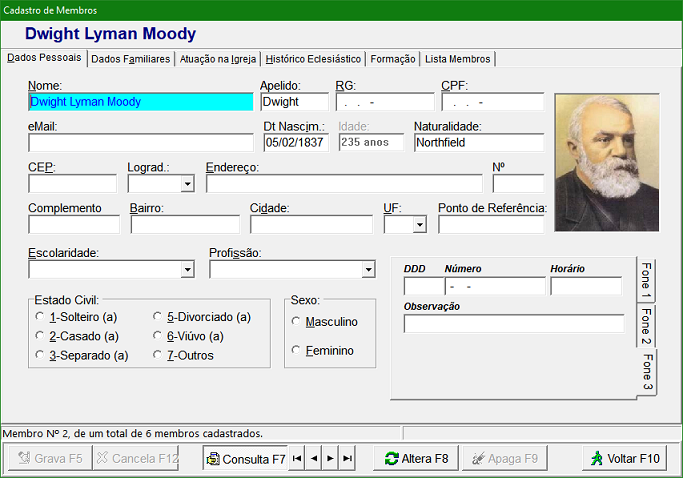The image size is (683, 478).
Task: Click the Apelido field
Action: [295, 102]
